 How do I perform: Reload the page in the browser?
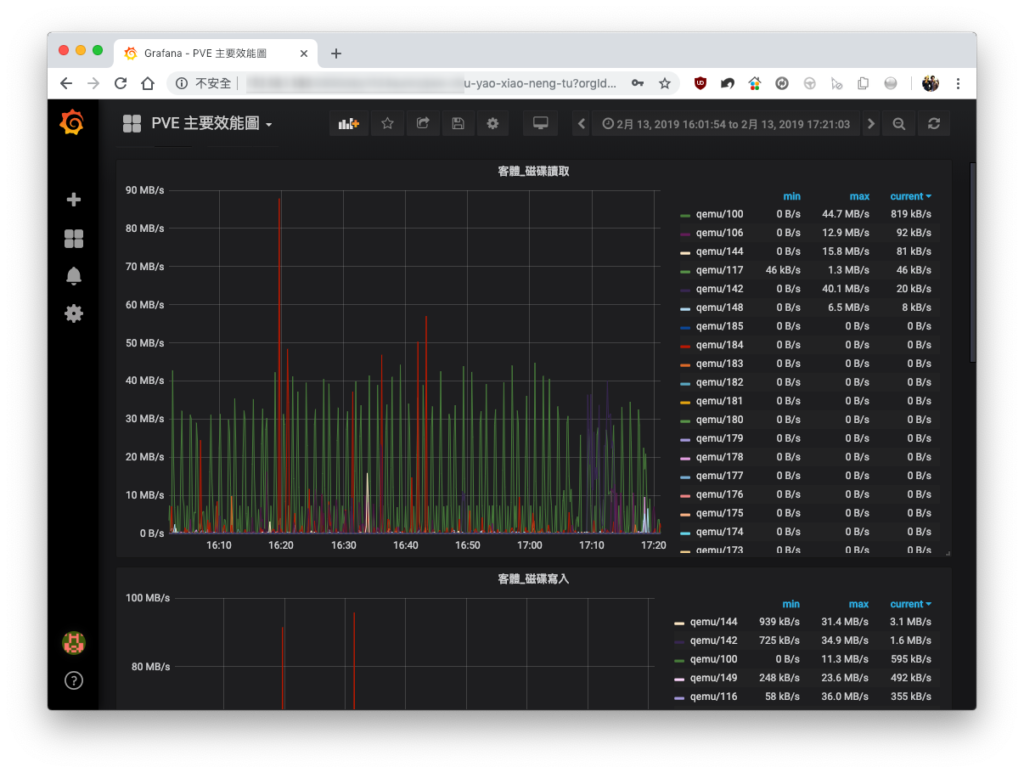[x=120, y=84]
